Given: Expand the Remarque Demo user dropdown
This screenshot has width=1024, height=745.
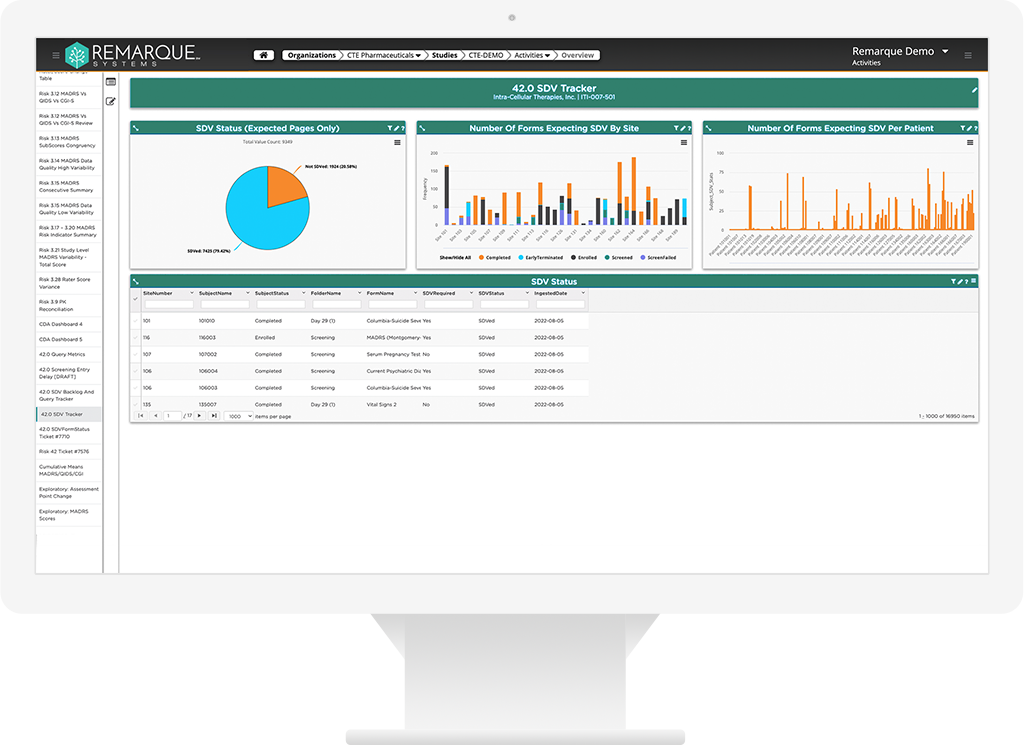Looking at the screenshot, I should [945, 51].
